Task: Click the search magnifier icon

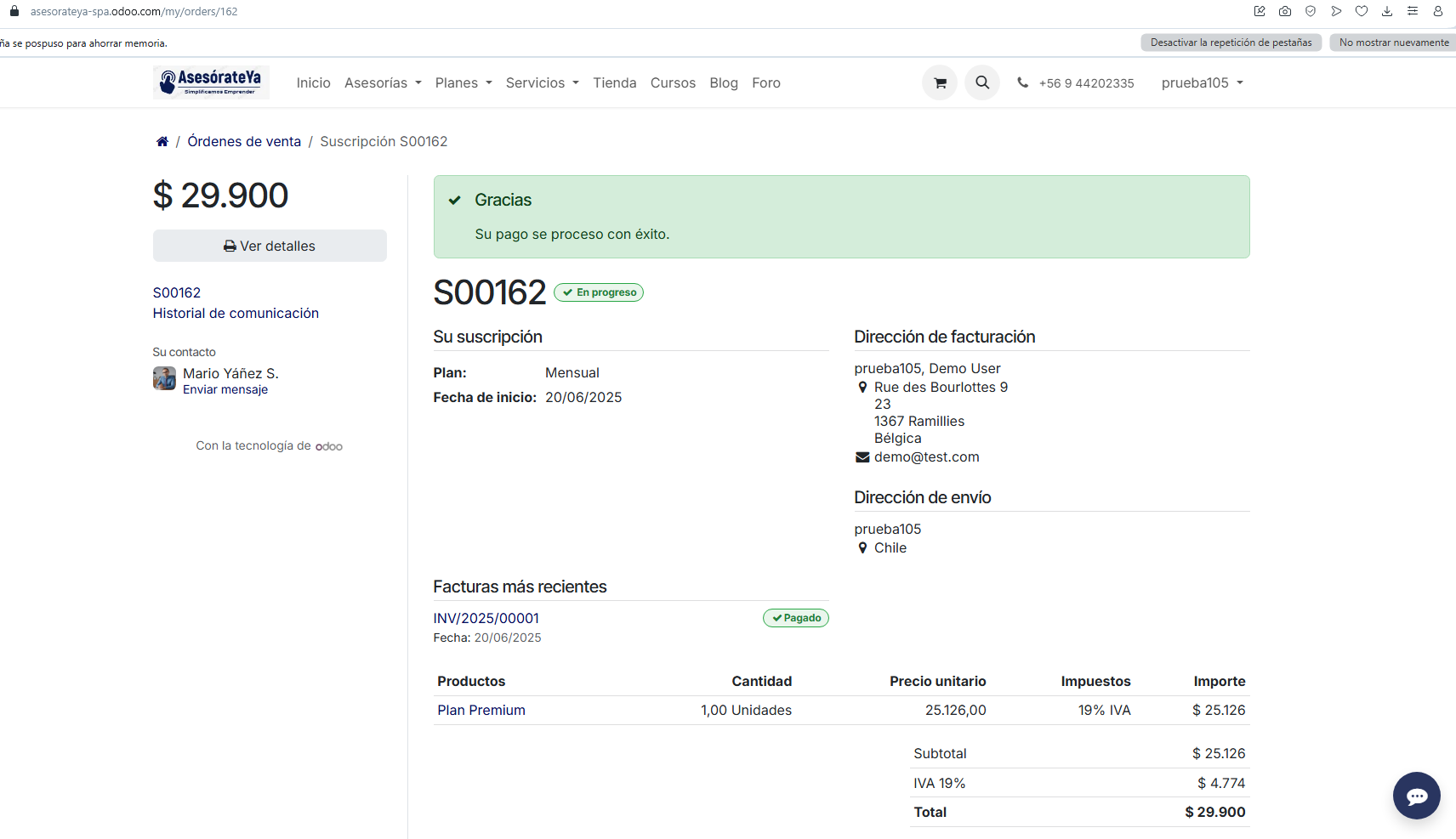Action: [982, 82]
